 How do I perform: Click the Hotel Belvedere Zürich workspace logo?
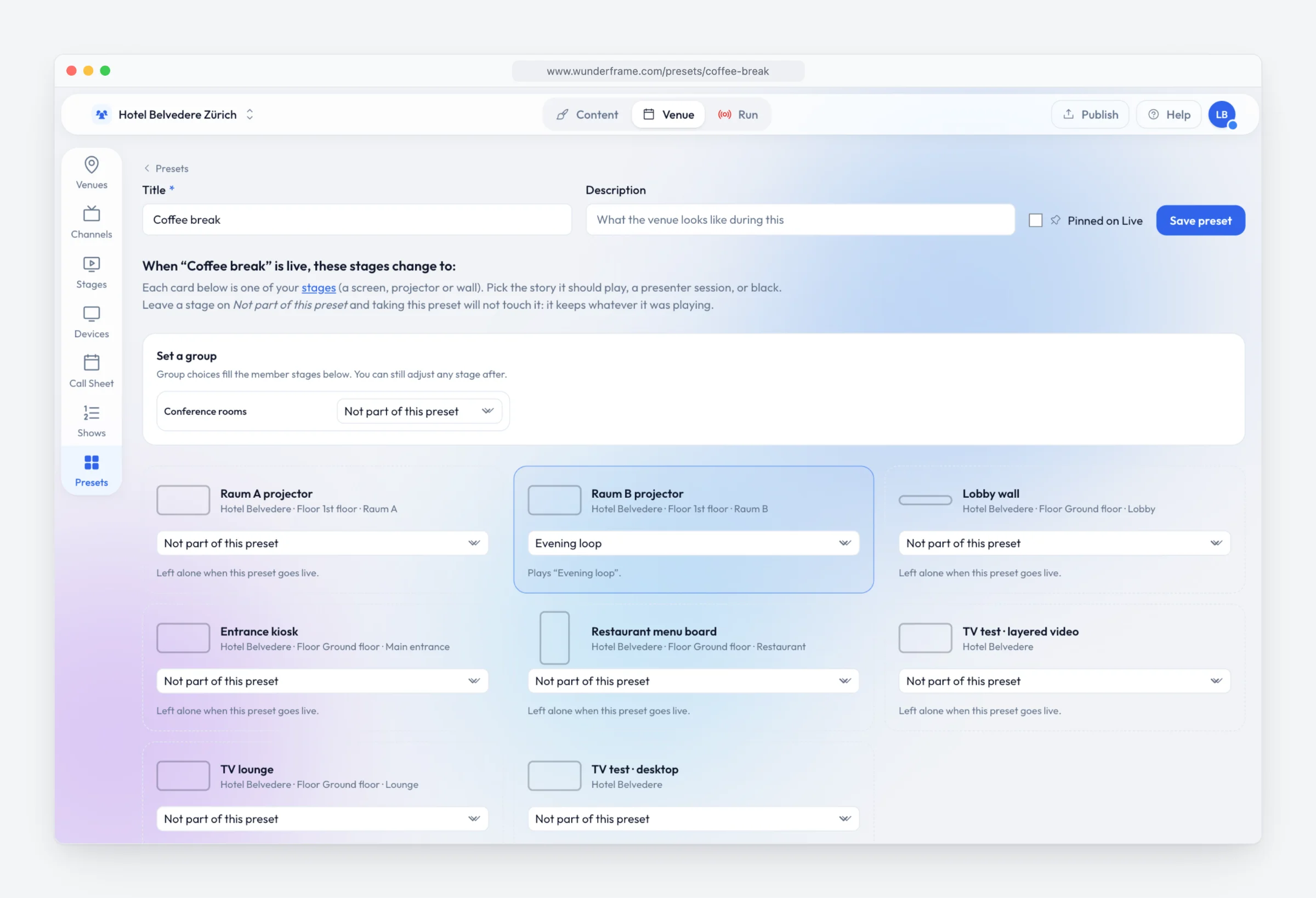pyautogui.click(x=102, y=115)
